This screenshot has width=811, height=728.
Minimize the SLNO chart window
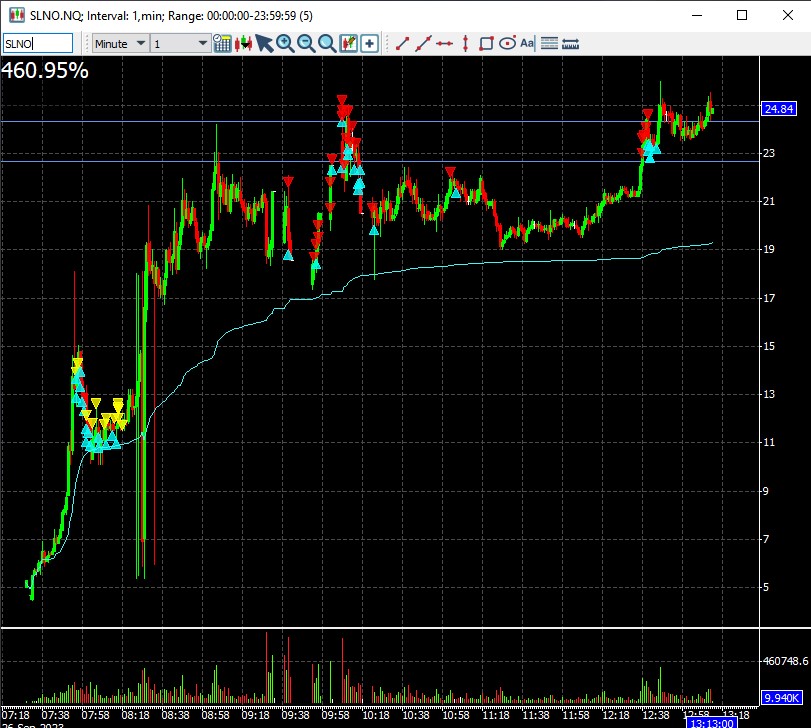pos(697,15)
